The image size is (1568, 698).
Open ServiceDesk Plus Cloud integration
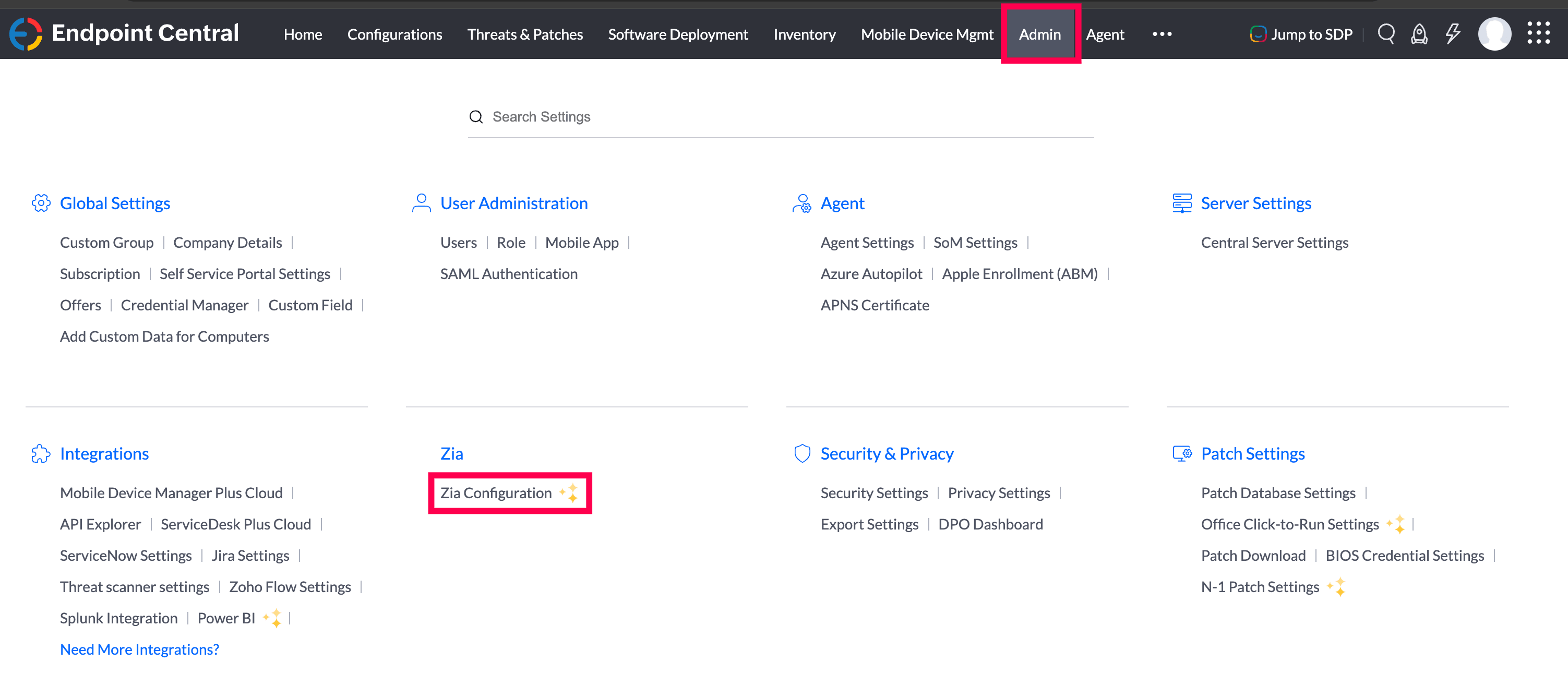235,524
